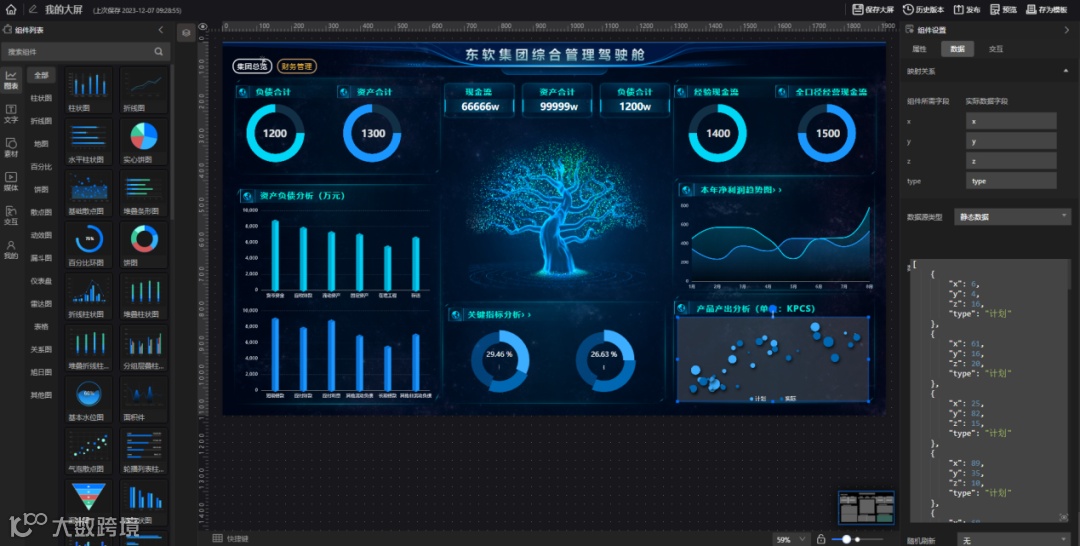This screenshot has width=1080, height=546.
Task: Select 全部 category filter
Action: 41,75
